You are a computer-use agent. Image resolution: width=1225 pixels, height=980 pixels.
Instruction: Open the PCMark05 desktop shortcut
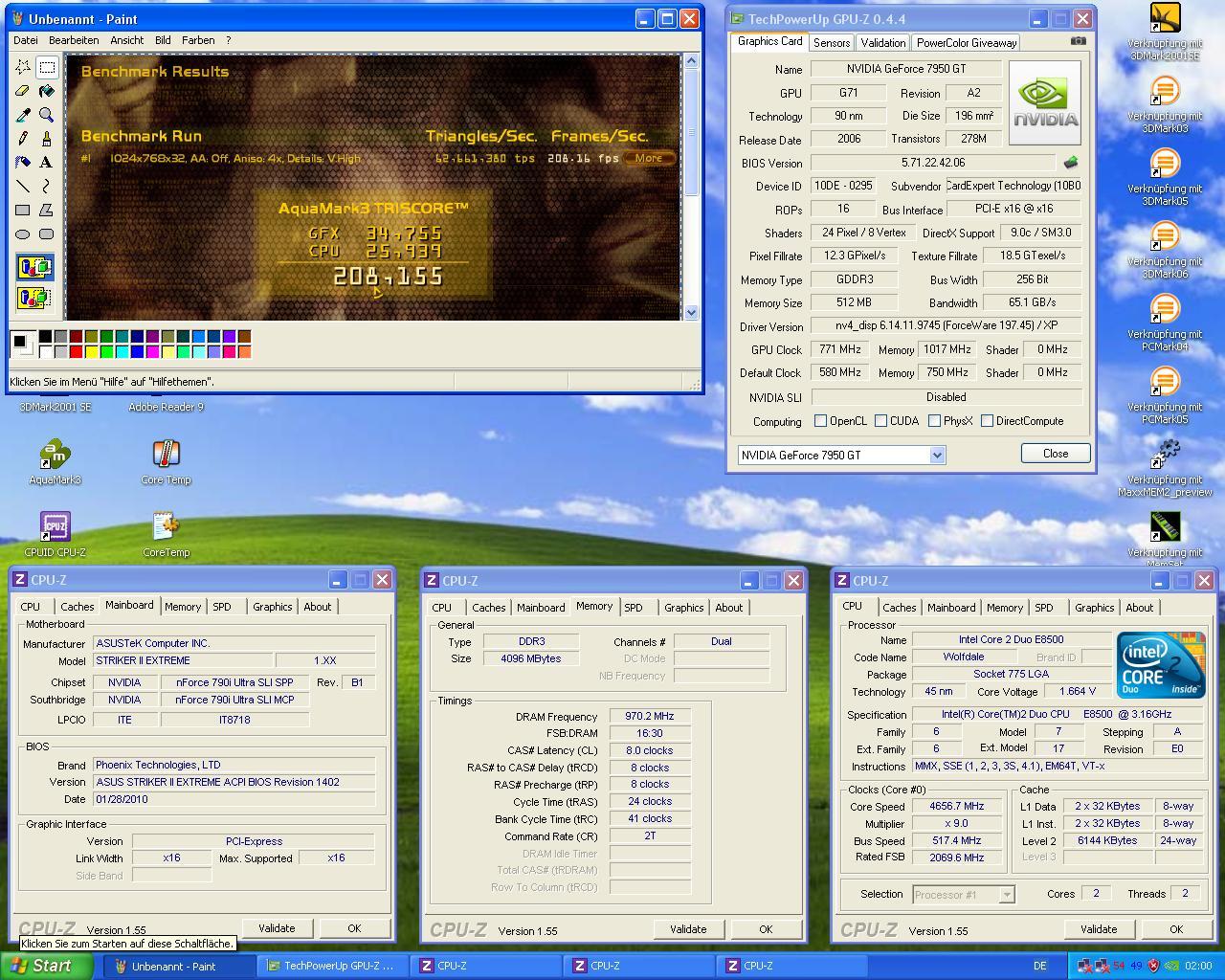tap(1165, 396)
